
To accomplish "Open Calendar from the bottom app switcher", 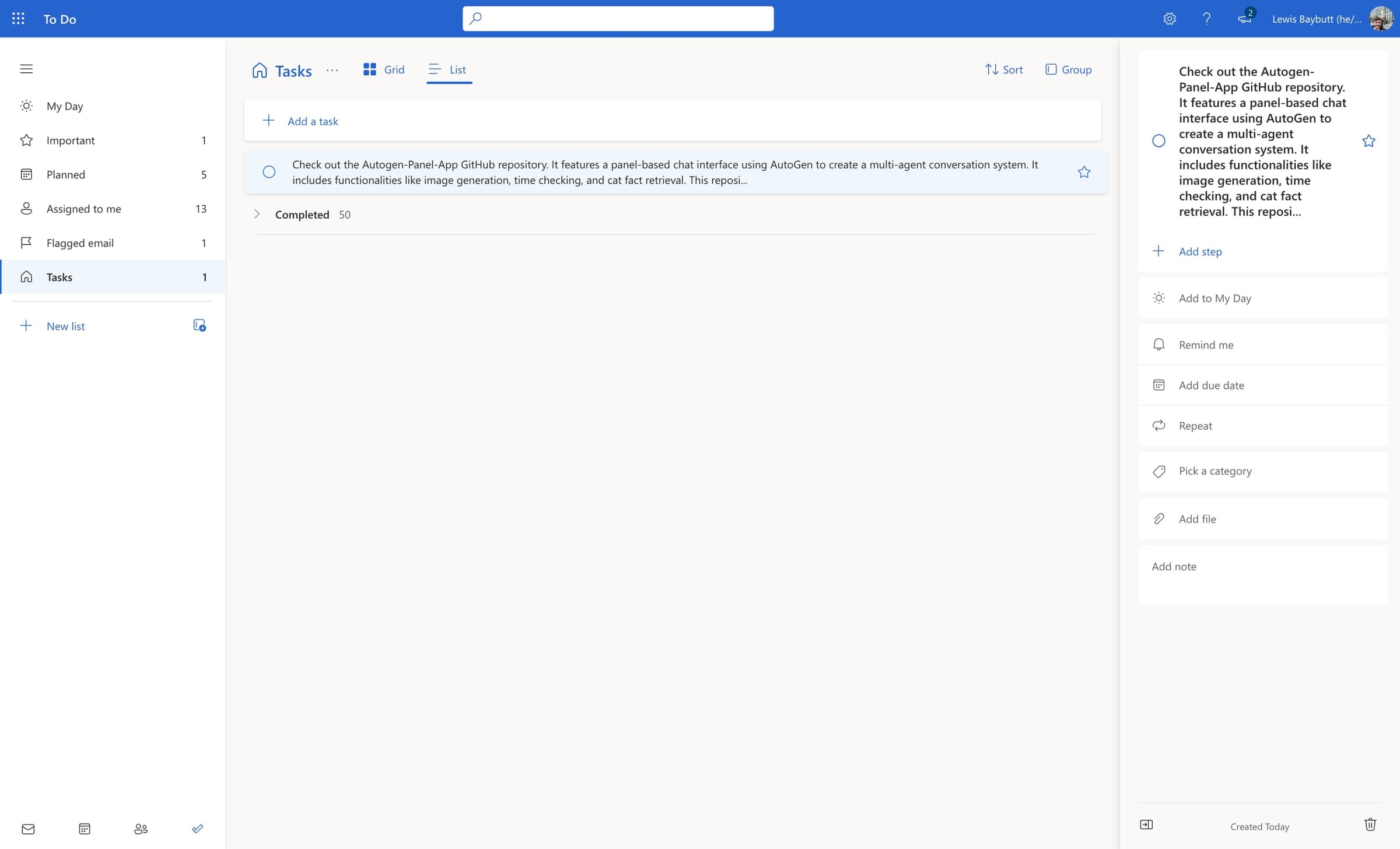I will pyautogui.click(x=85, y=828).
